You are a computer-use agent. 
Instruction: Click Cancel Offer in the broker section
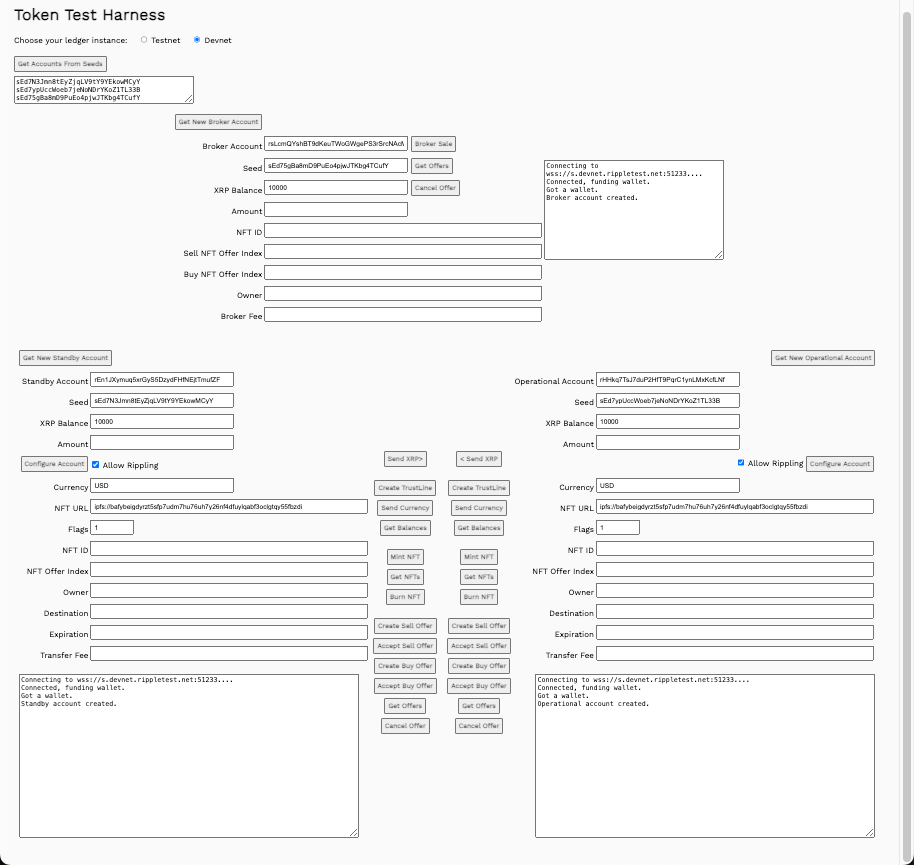coord(433,187)
